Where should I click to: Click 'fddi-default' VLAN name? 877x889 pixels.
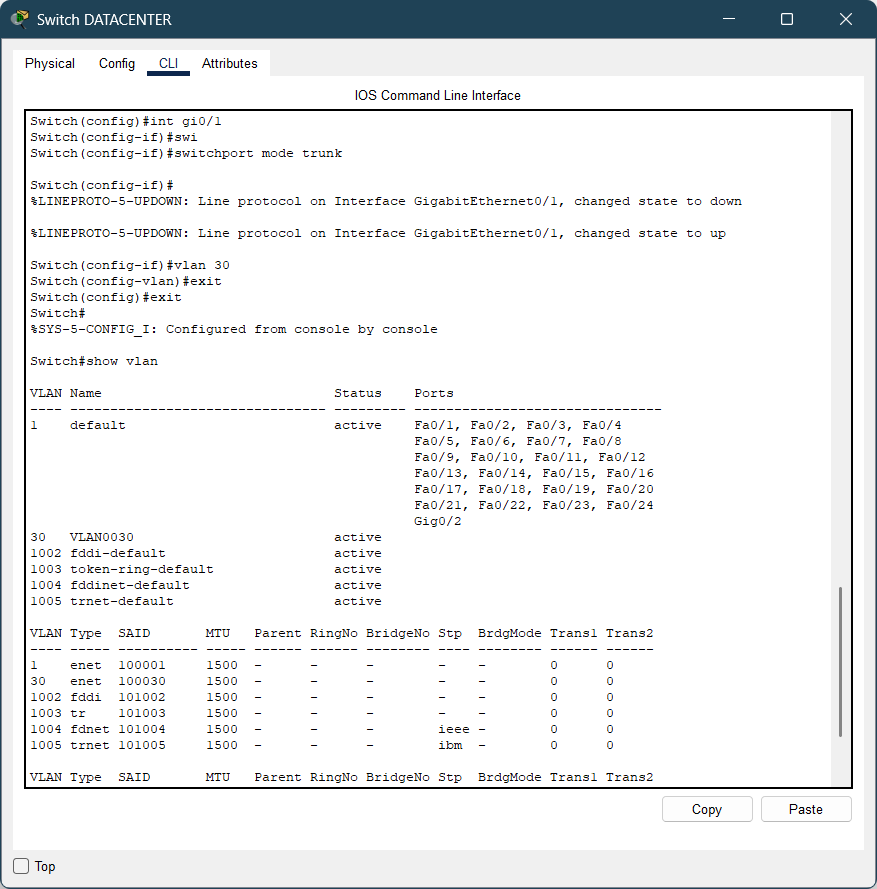point(118,553)
